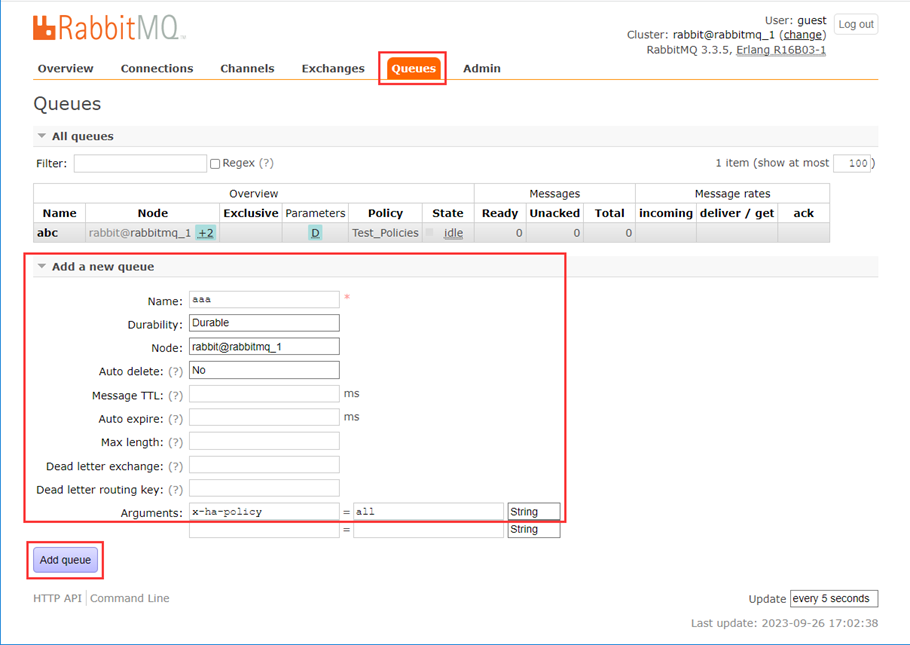The width and height of the screenshot is (910, 645).
Task: Click the empty second argument key field
Action: tap(264, 529)
